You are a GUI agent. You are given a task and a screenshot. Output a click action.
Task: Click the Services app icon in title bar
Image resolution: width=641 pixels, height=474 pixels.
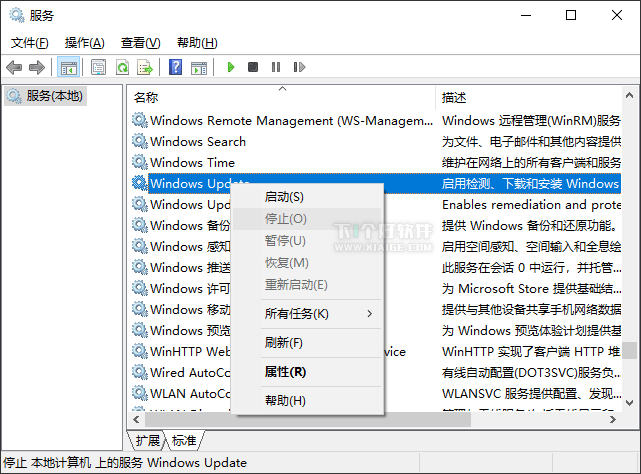click(x=17, y=15)
